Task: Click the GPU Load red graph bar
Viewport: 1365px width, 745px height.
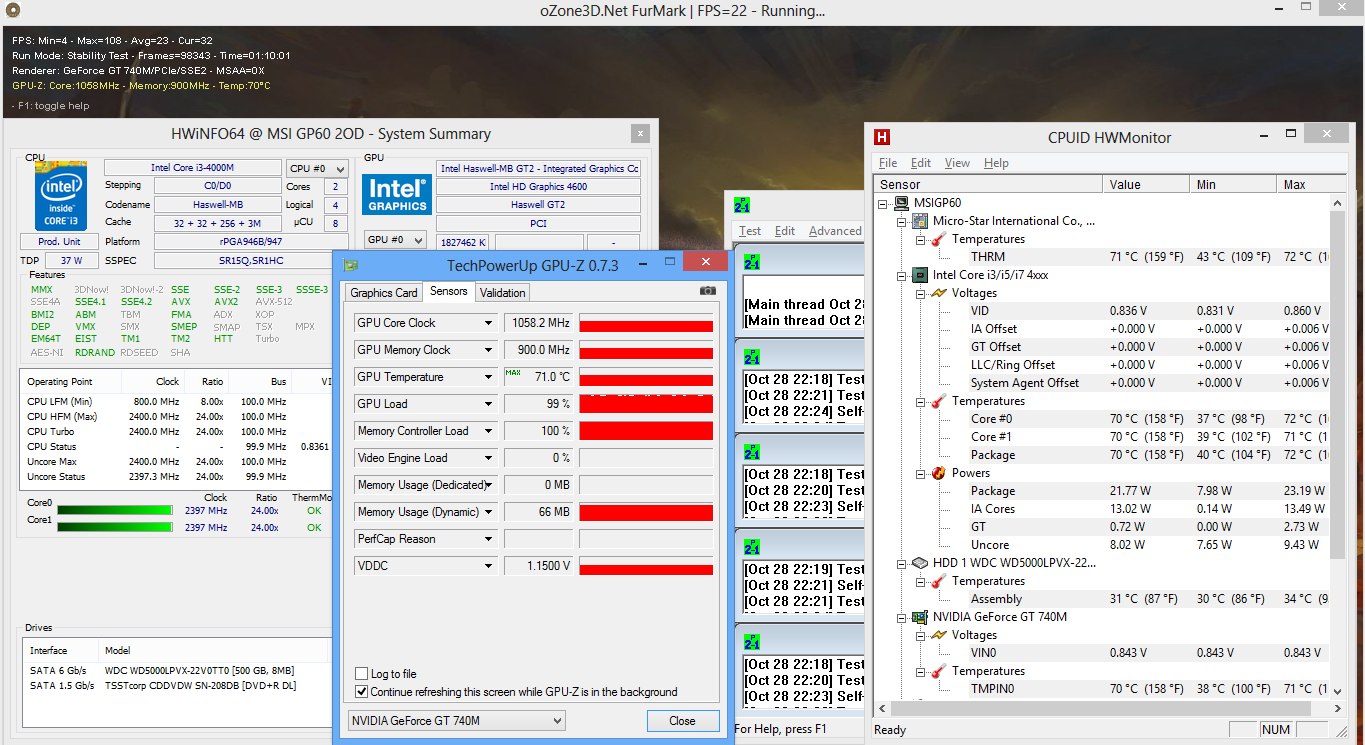Action: pos(646,404)
